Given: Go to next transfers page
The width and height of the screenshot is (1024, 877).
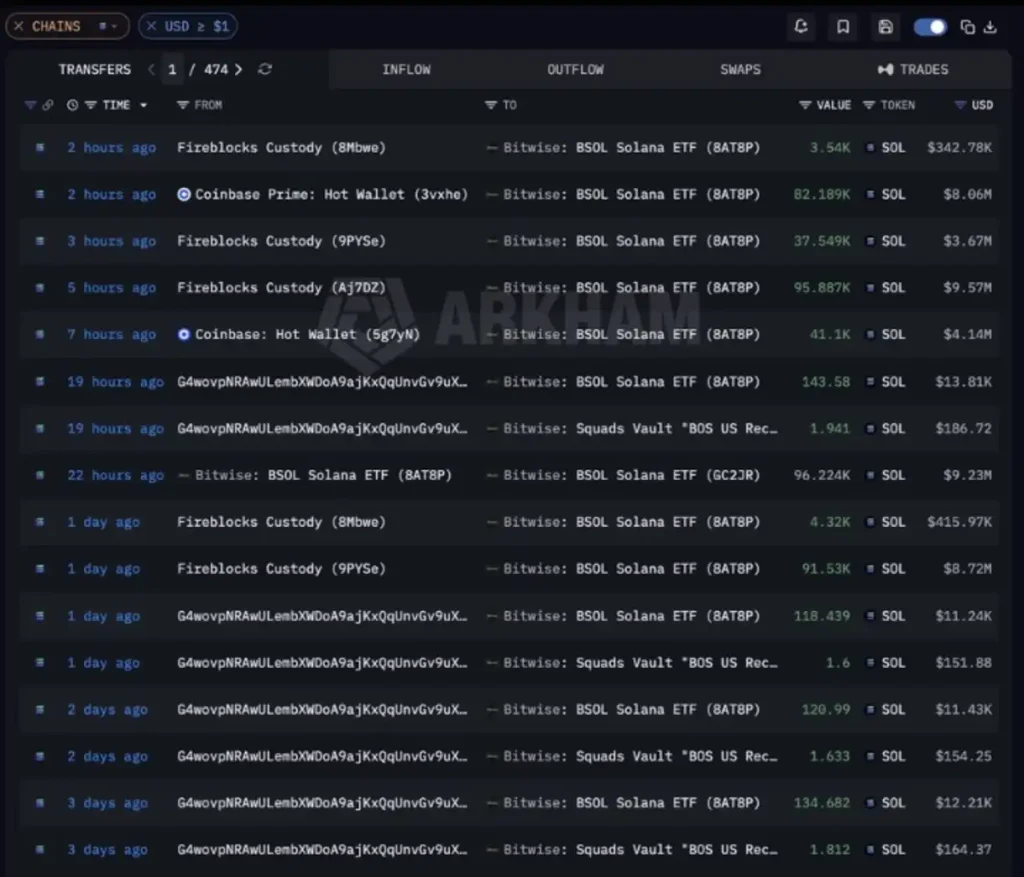Looking at the screenshot, I should click(238, 69).
